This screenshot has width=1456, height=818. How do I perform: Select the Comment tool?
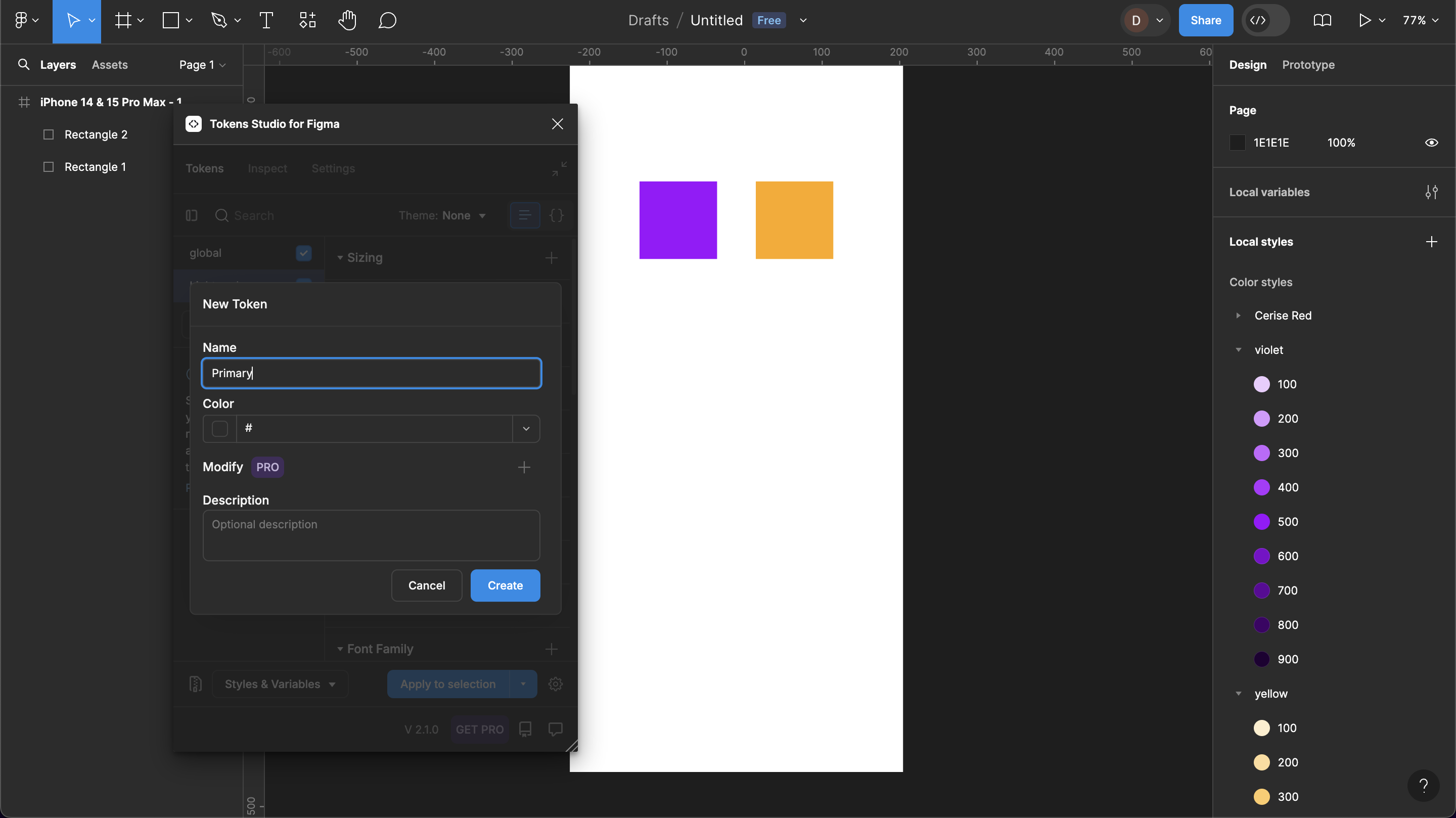tap(387, 20)
